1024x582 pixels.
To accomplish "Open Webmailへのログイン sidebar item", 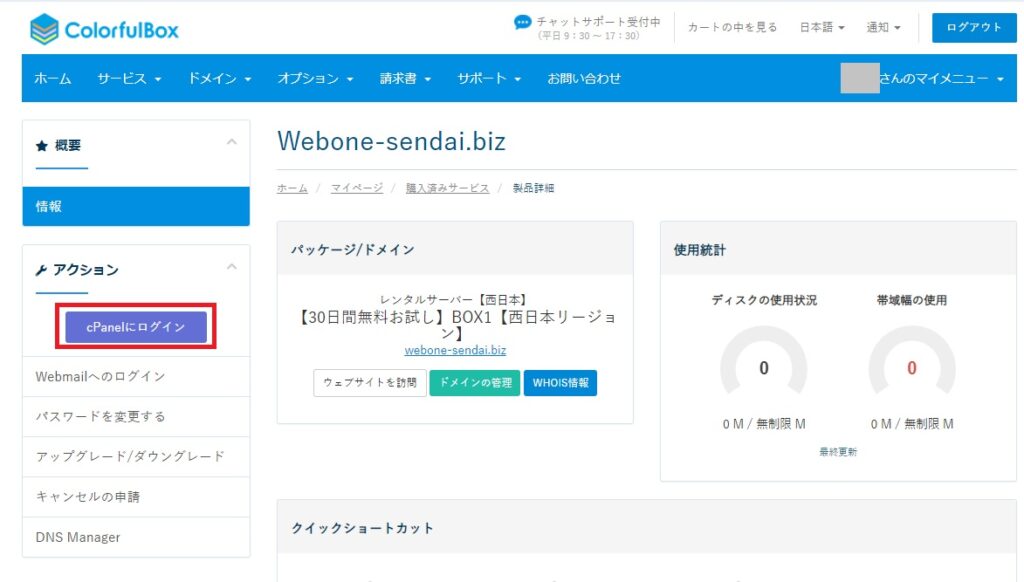I will (136, 376).
